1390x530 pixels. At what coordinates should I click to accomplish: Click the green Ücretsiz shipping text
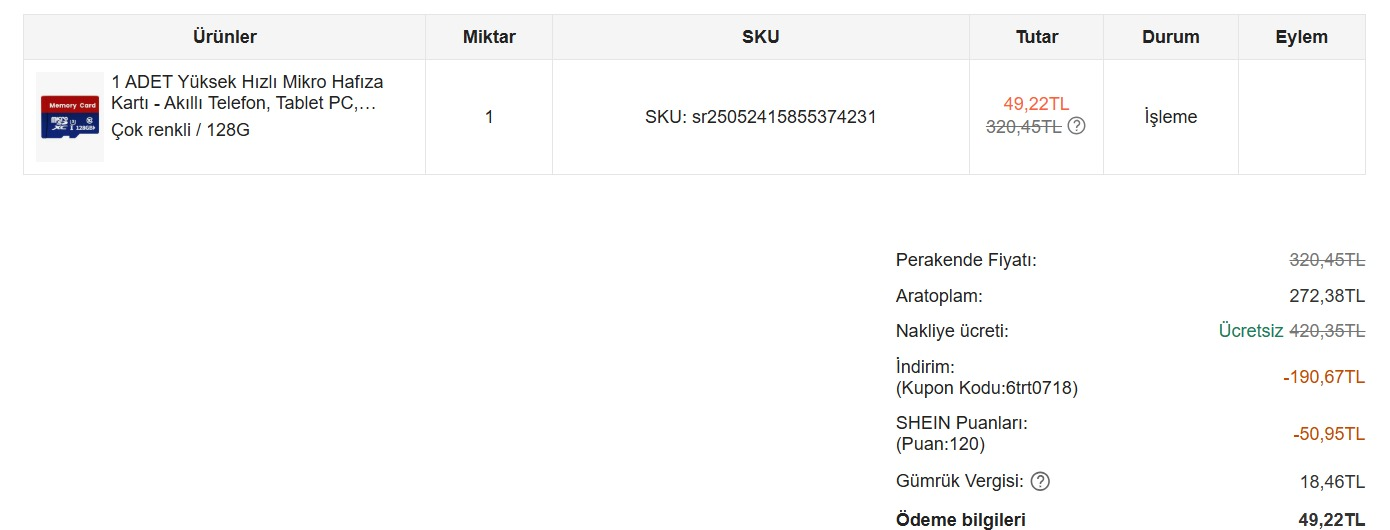coord(1251,331)
